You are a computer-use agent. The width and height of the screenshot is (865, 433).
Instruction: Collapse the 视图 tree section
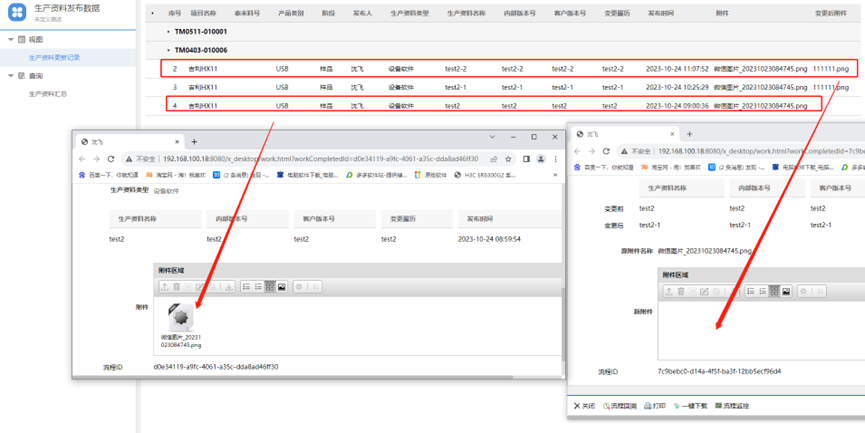(x=11, y=40)
